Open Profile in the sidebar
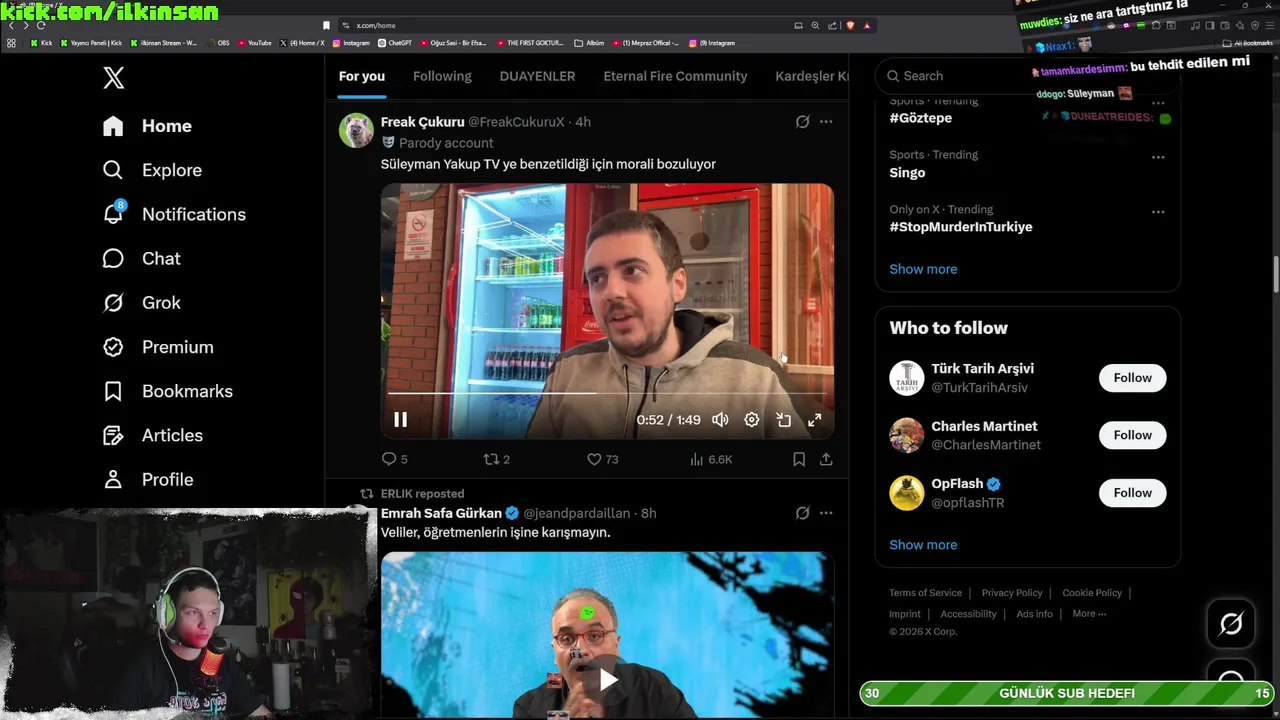Image resolution: width=1280 pixels, height=720 pixels. 147,479
